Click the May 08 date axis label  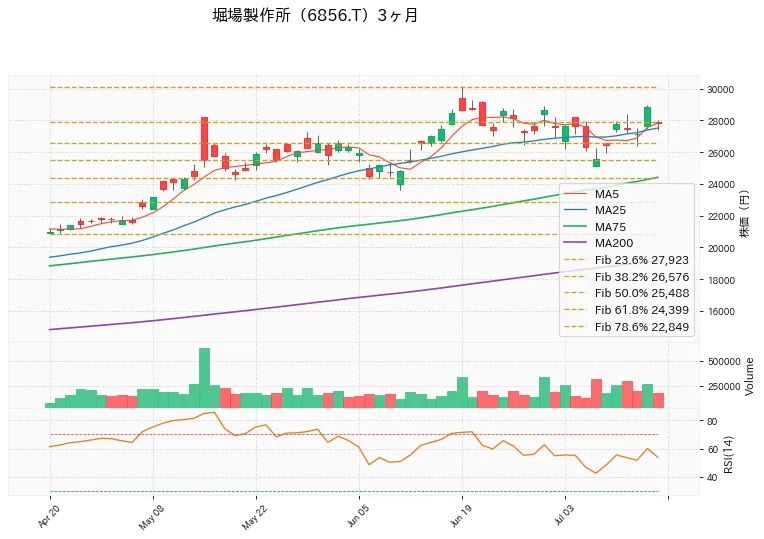tap(151, 518)
